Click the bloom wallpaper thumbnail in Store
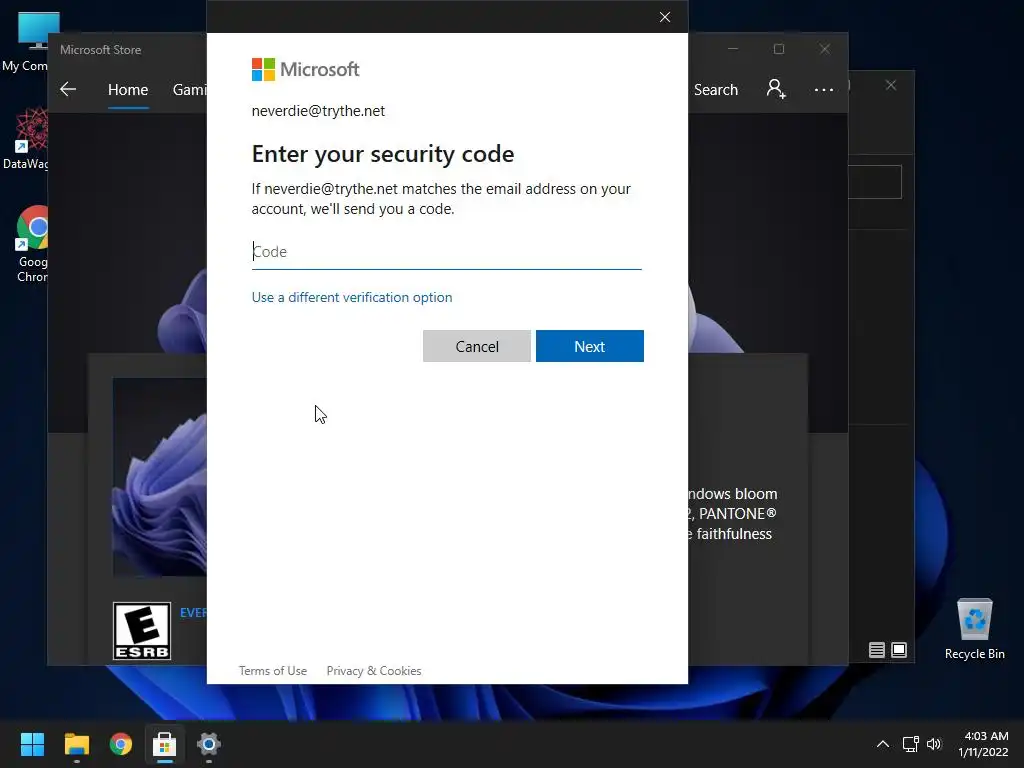The height and width of the screenshot is (768, 1024). pyautogui.click(x=159, y=477)
